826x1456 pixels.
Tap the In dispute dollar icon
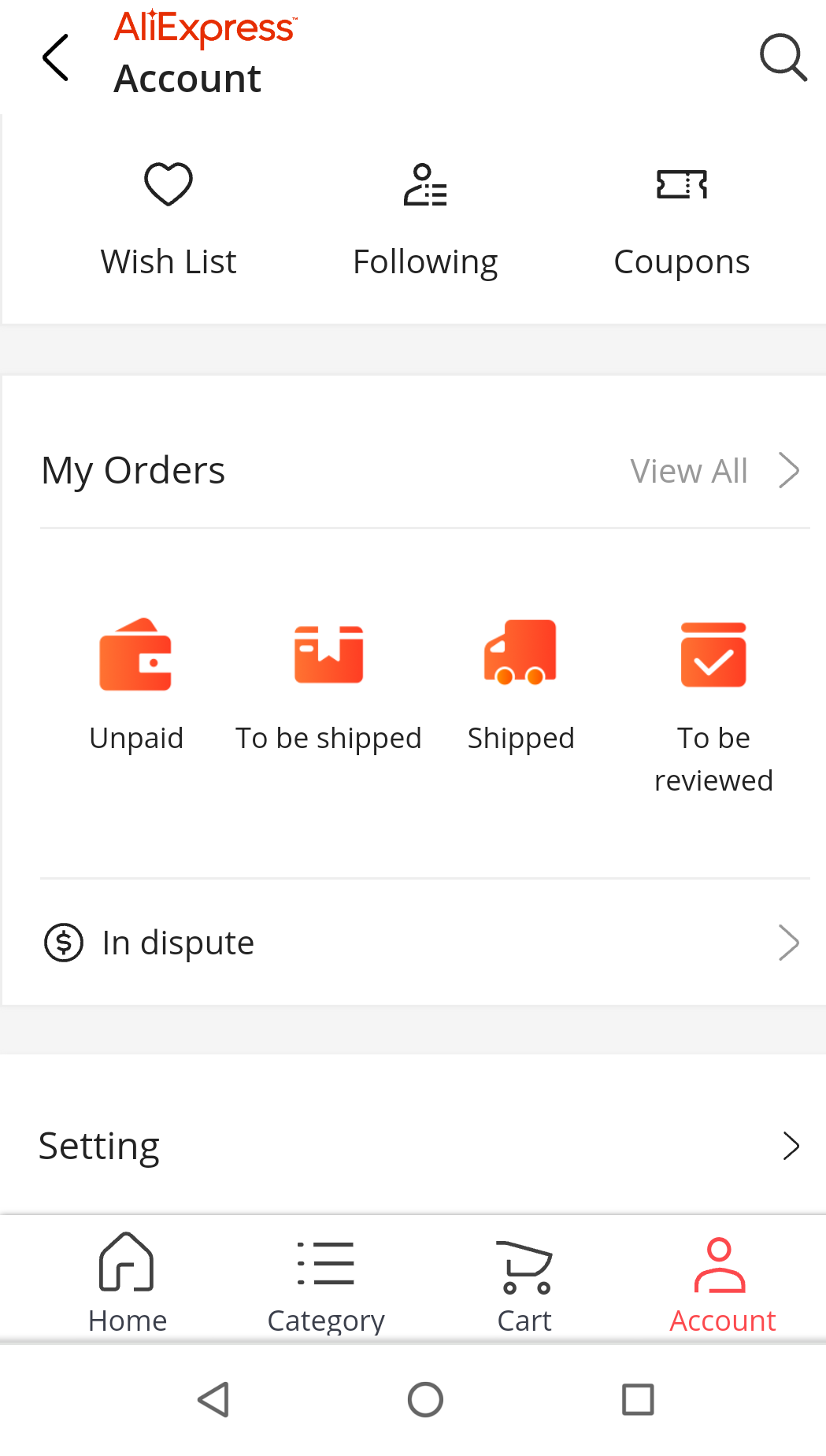point(64,943)
